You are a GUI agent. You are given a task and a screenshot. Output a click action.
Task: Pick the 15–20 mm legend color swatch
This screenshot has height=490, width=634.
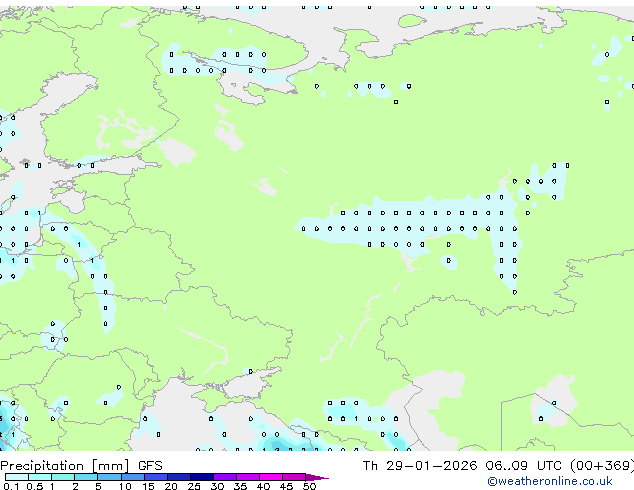click(x=156, y=477)
